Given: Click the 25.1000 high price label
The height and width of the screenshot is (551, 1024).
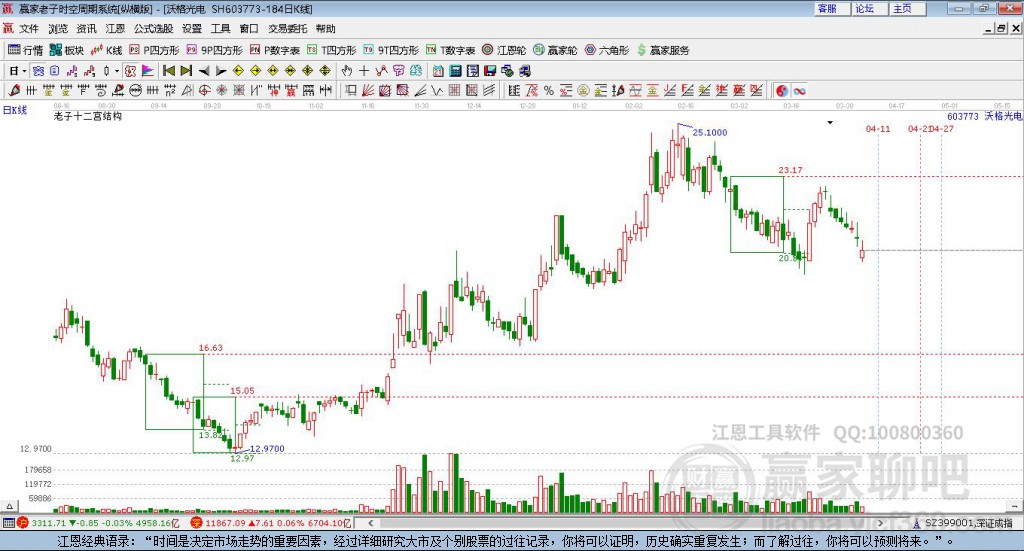Looking at the screenshot, I should coord(710,133).
